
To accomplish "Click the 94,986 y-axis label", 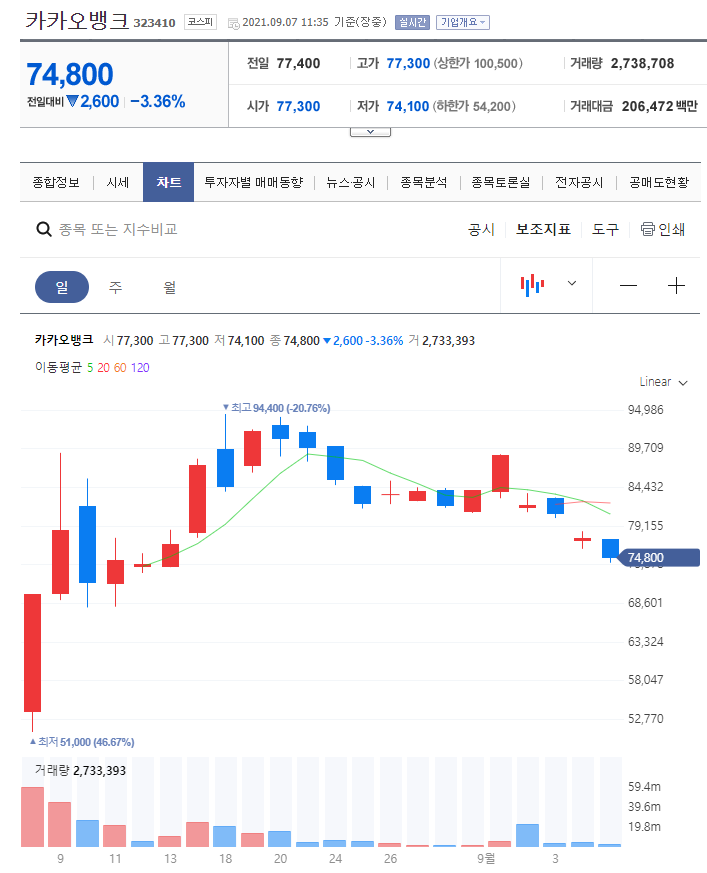I will (645, 410).
